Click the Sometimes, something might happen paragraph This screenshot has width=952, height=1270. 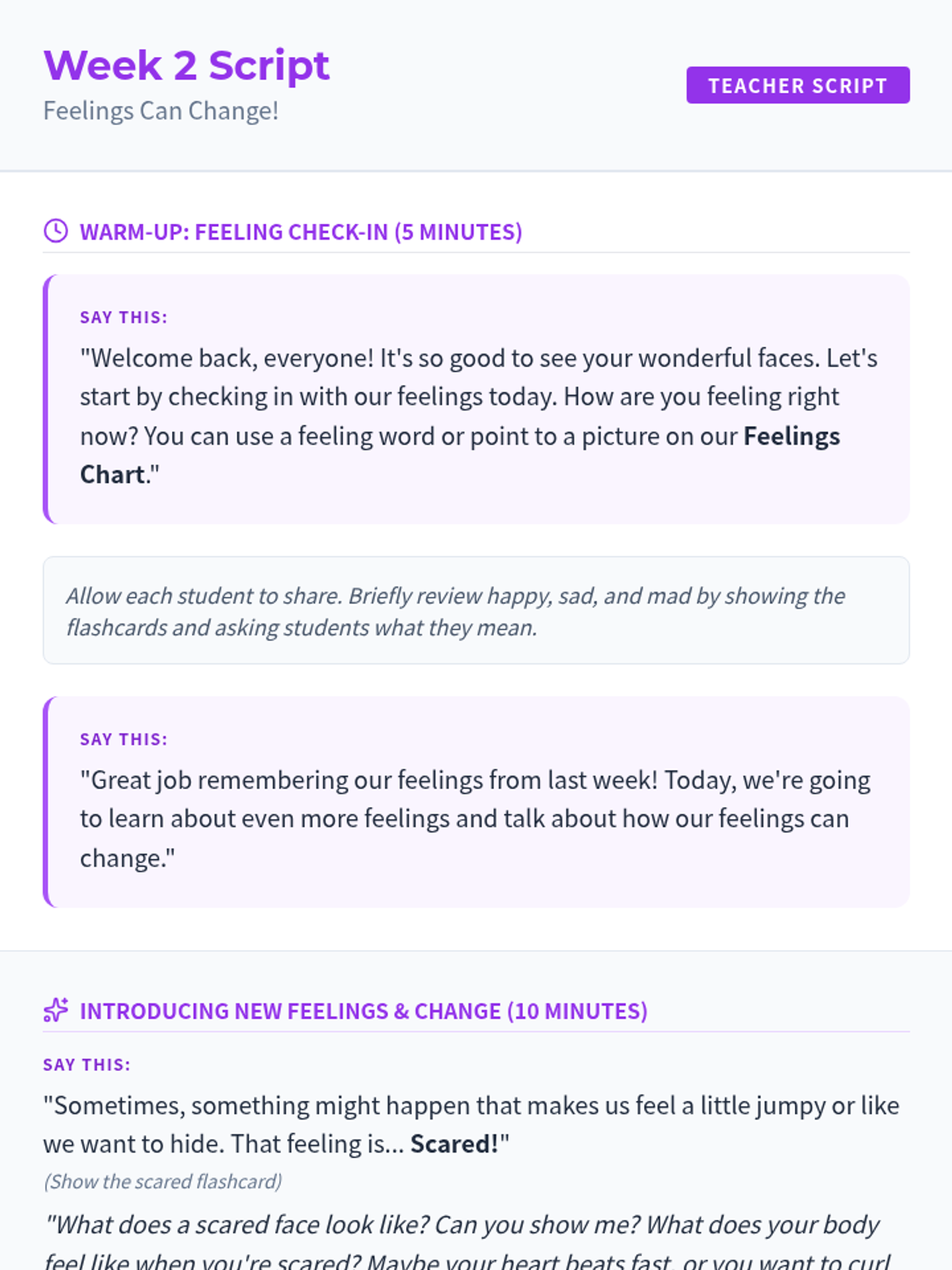click(x=471, y=1125)
